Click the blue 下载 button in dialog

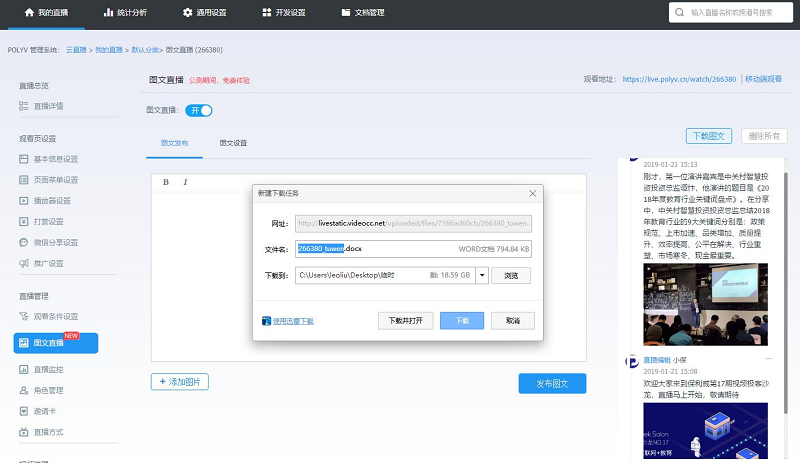pos(461,321)
